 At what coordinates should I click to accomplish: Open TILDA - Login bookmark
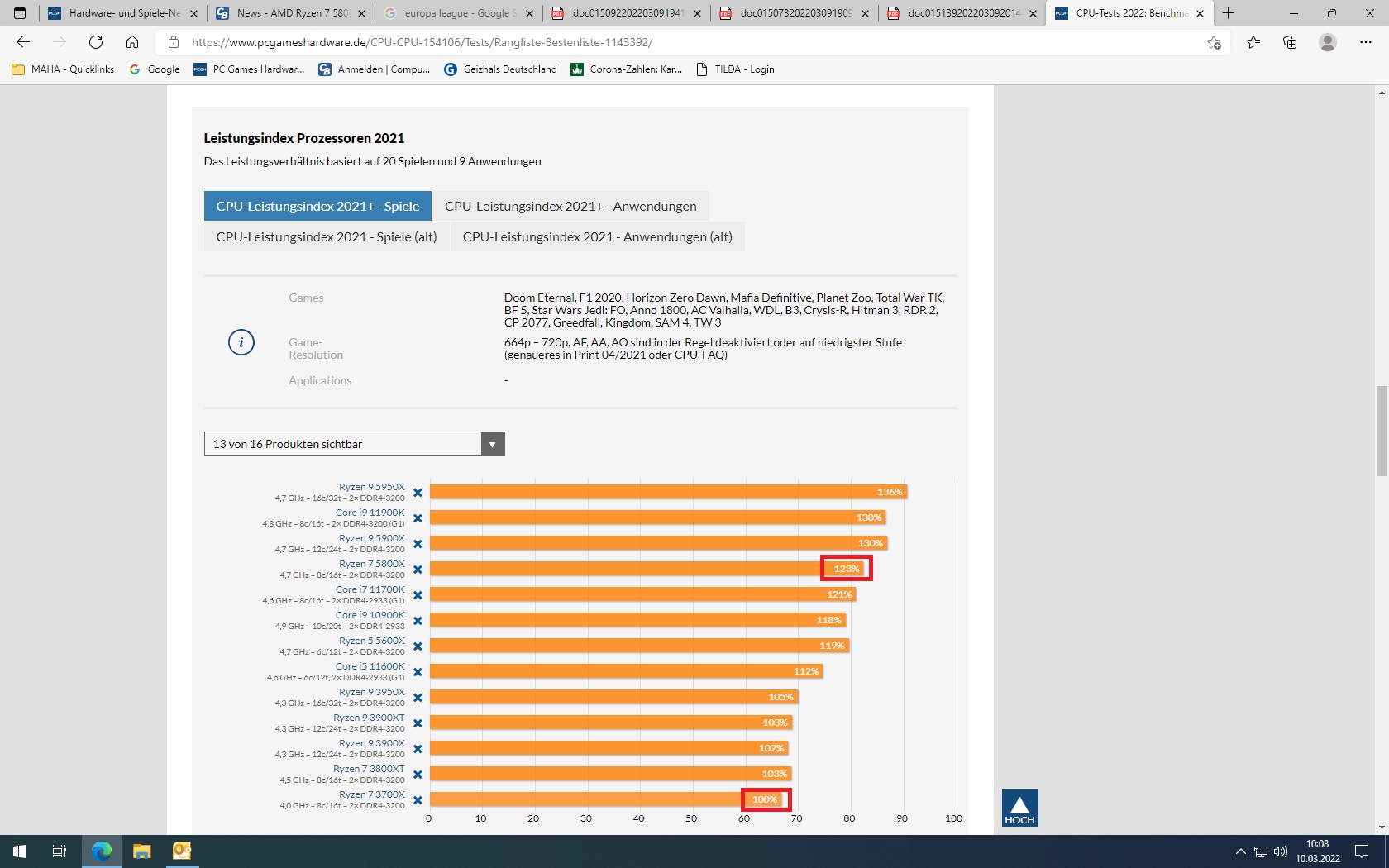click(x=735, y=69)
